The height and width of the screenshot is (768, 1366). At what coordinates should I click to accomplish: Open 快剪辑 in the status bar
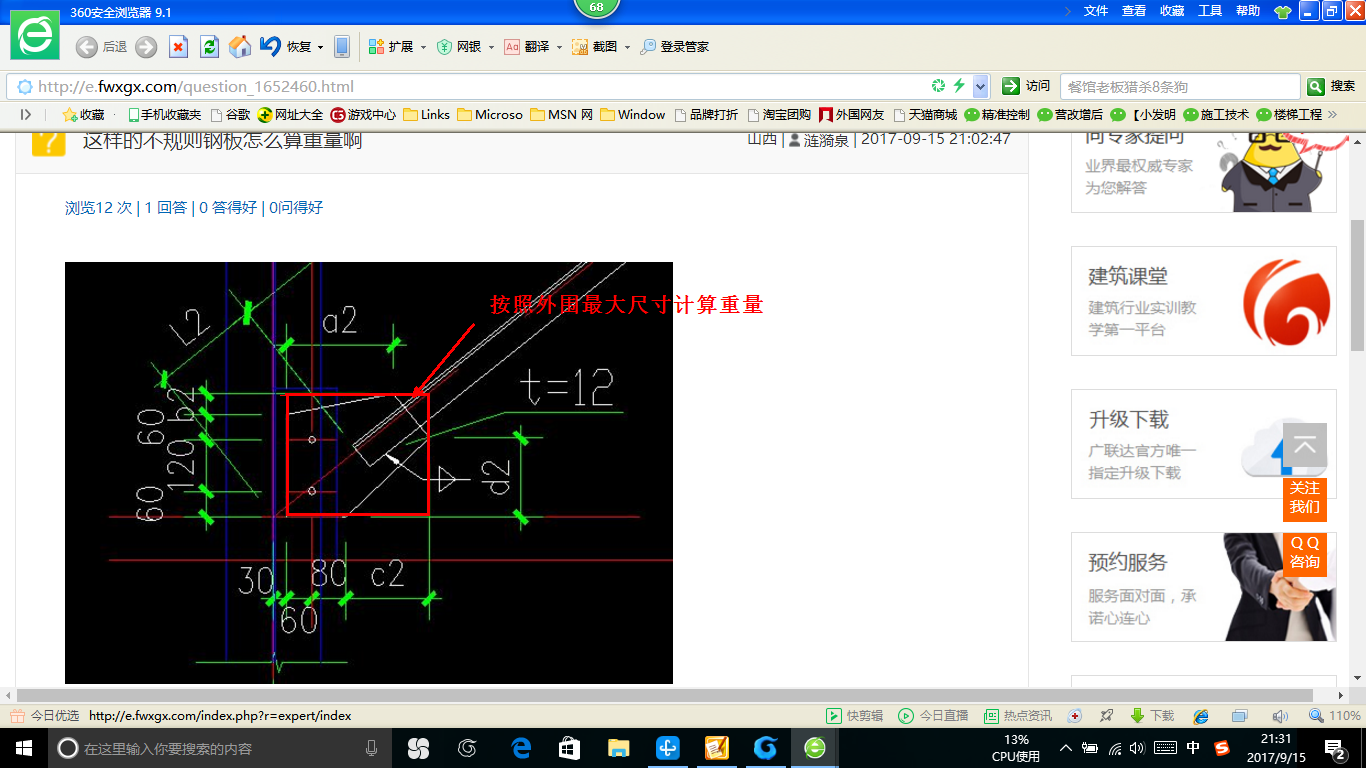coord(854,716)
